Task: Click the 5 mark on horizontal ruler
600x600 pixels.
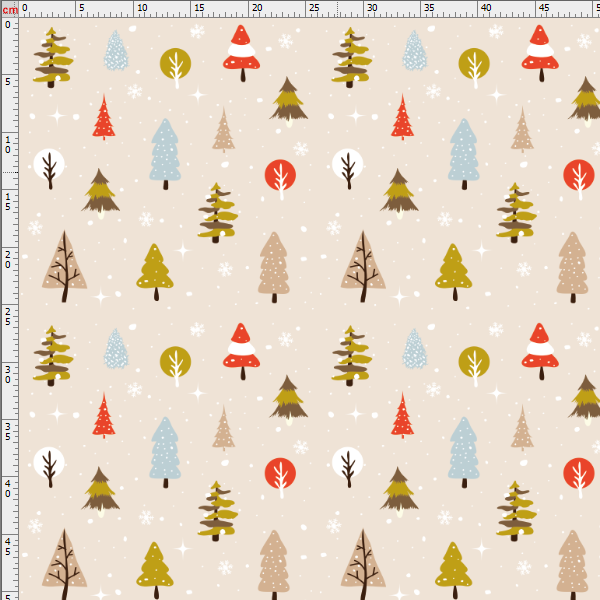Action: (82, 8)
